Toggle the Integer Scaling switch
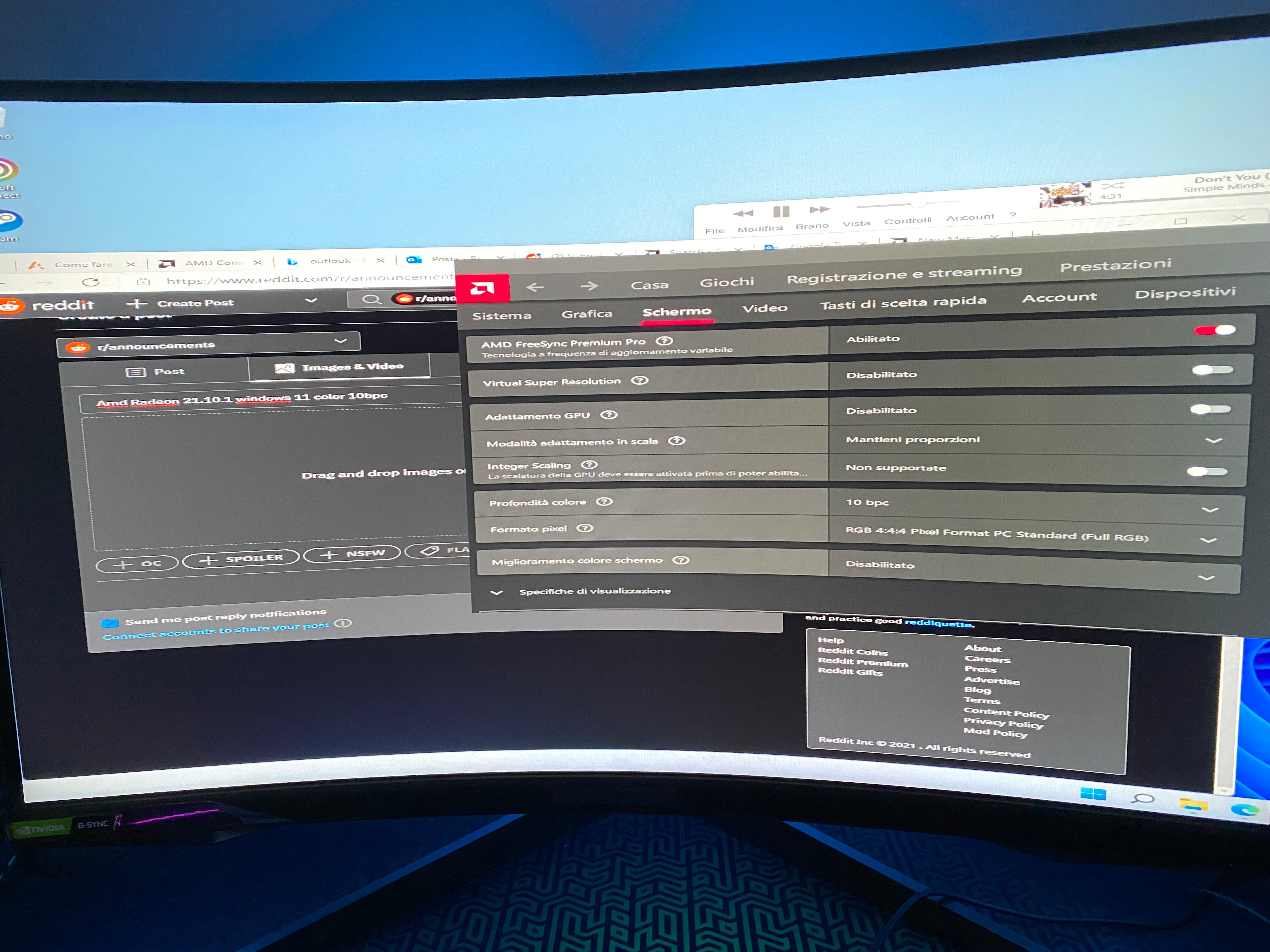1270x952 pixels. point(1207,472)
